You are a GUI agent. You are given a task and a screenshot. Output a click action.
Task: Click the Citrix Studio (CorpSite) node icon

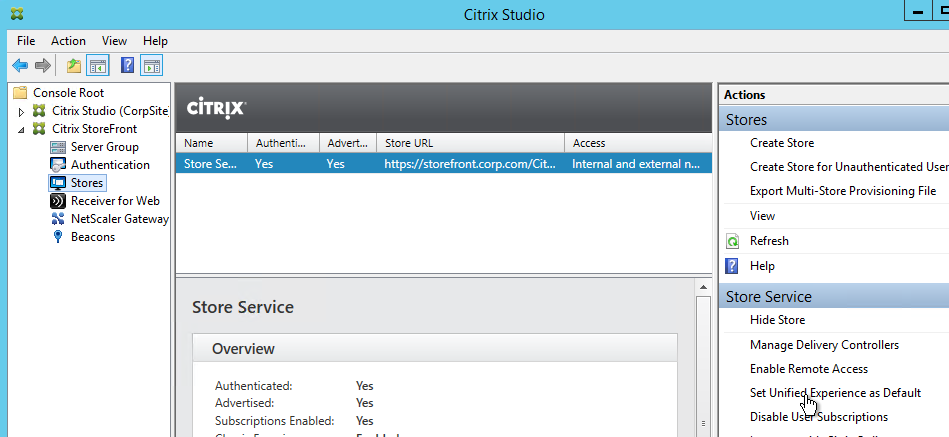coord(39,111)
